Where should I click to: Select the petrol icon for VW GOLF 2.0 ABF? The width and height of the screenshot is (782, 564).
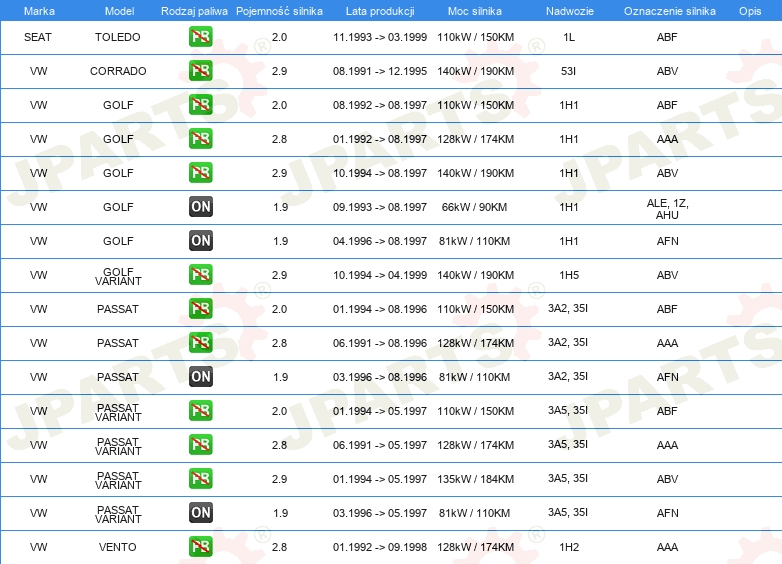click(200, 105)
